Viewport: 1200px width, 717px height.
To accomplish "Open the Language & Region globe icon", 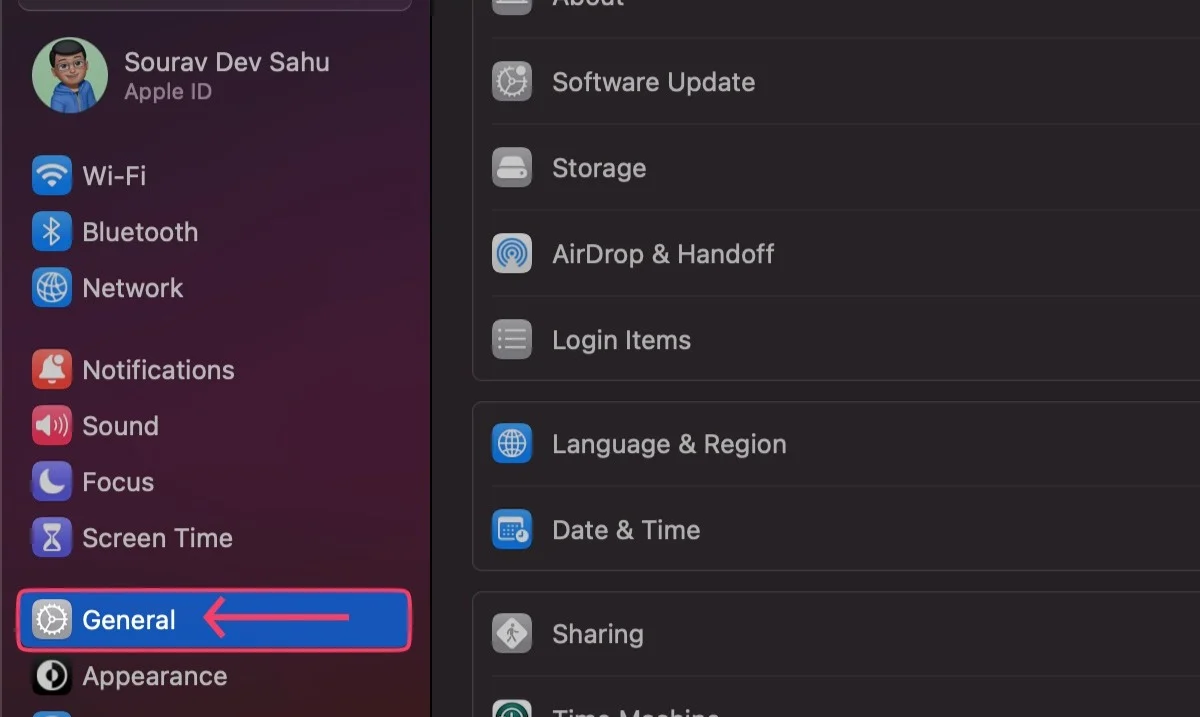I will click(512, 444).
